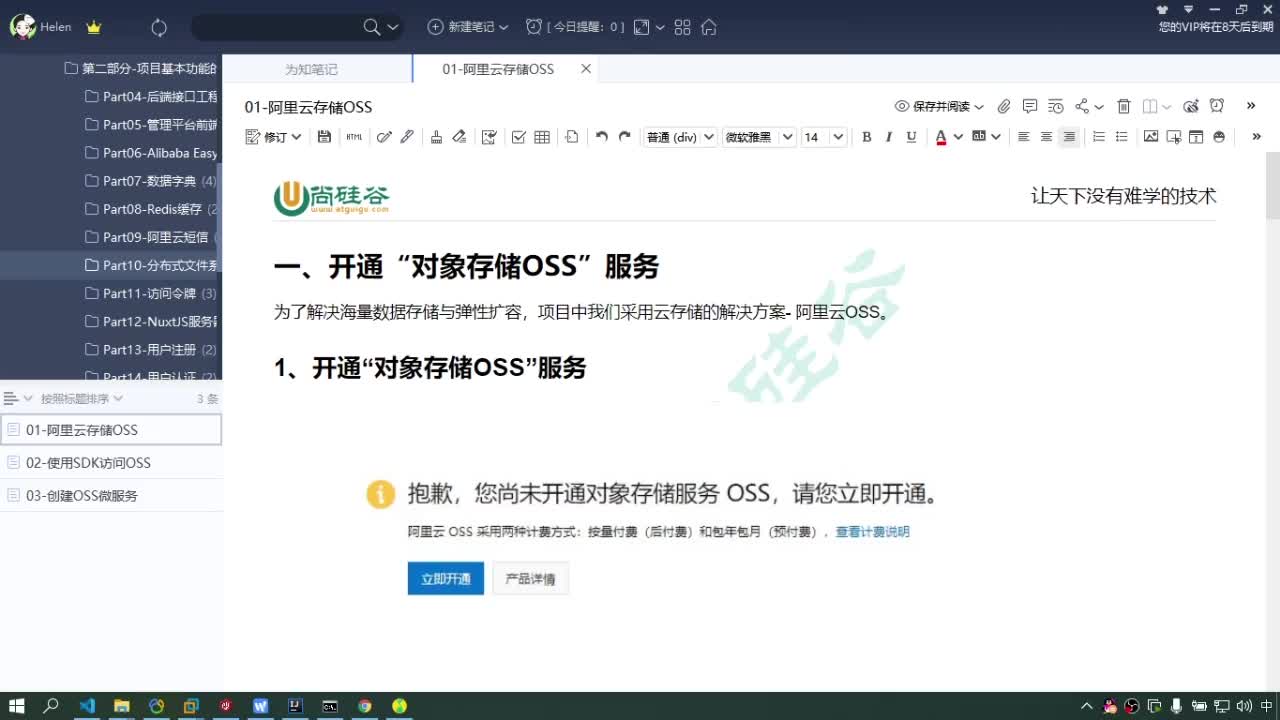The width and height of the screenshot is (1280, 720).
Task: Click the sync refresh icon
Action: click(158, 28)
